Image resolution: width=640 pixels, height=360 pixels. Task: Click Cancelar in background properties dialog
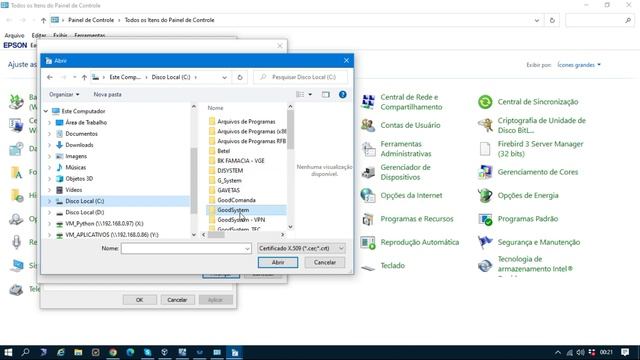pos(177,300)
